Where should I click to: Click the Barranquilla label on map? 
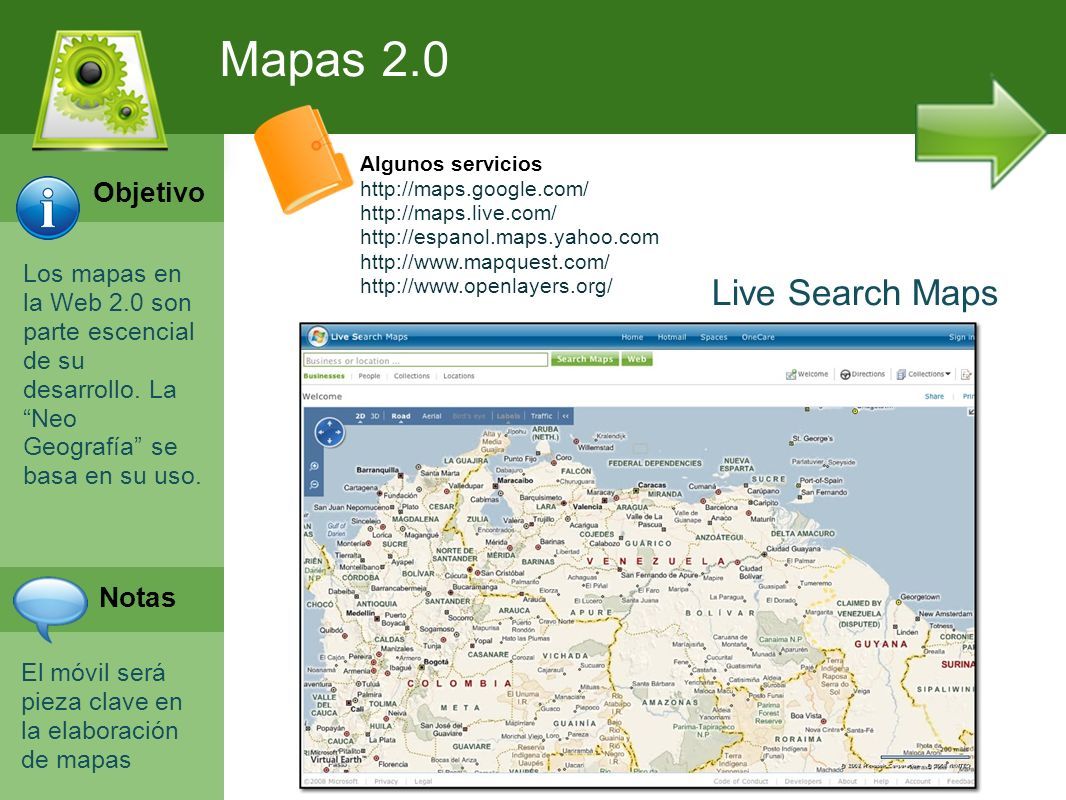[377, 470]
